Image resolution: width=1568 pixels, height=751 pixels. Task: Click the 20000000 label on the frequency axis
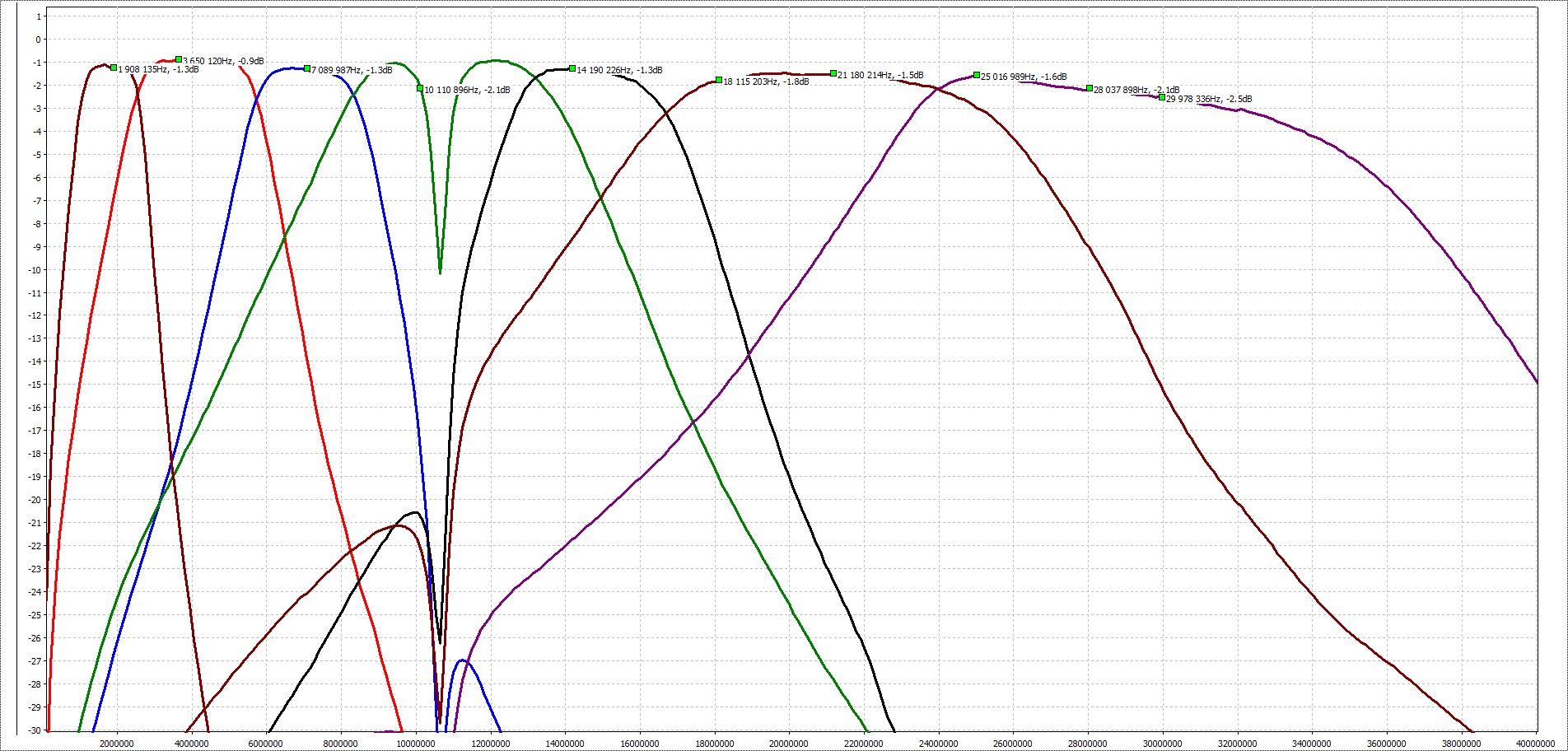789,744
